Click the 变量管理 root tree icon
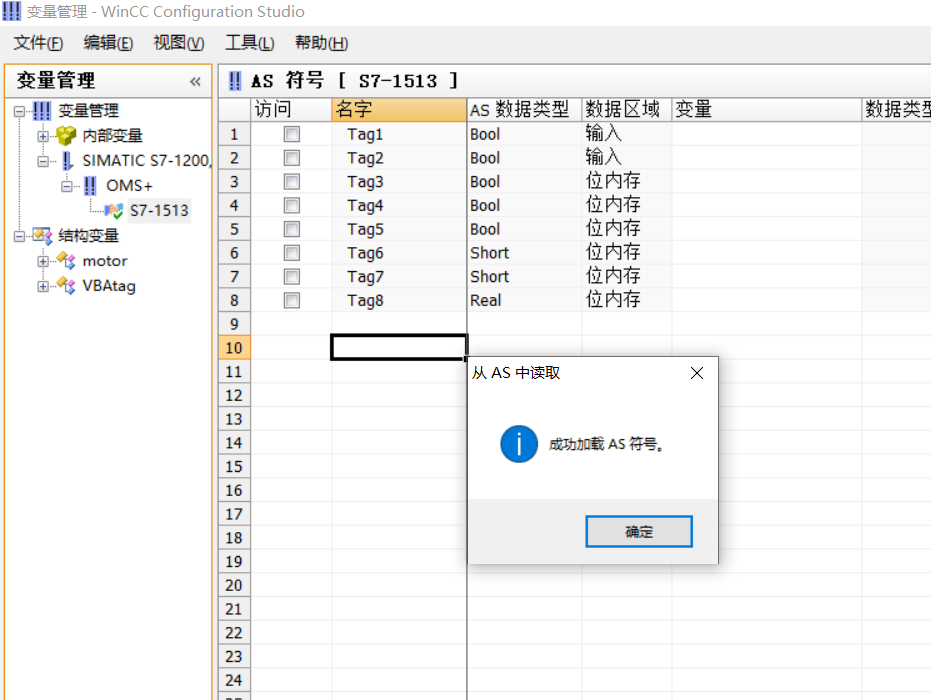Screen dimensions: 931x700 point(42,111)
